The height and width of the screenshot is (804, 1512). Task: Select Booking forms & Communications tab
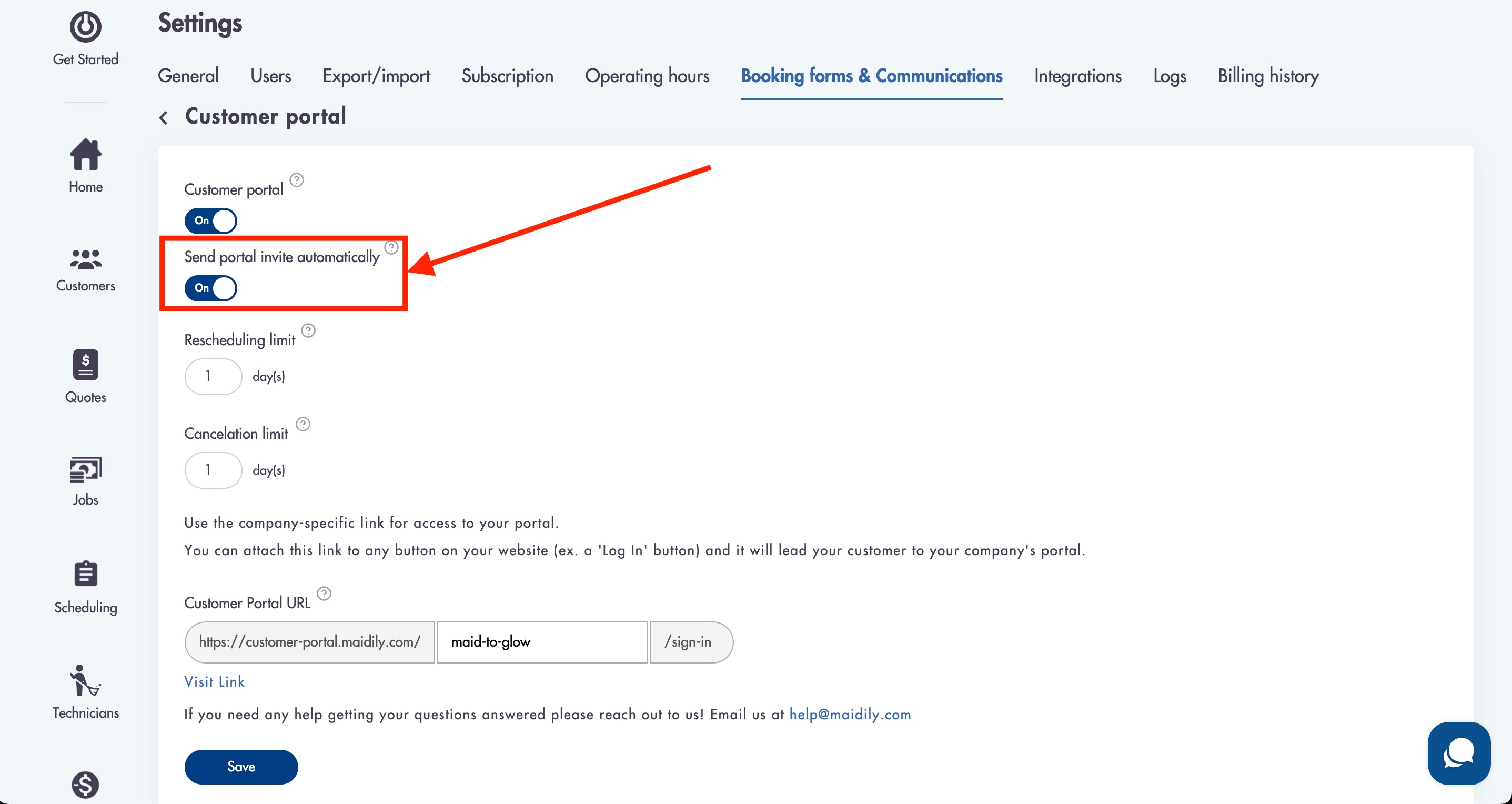coord(872,76)
